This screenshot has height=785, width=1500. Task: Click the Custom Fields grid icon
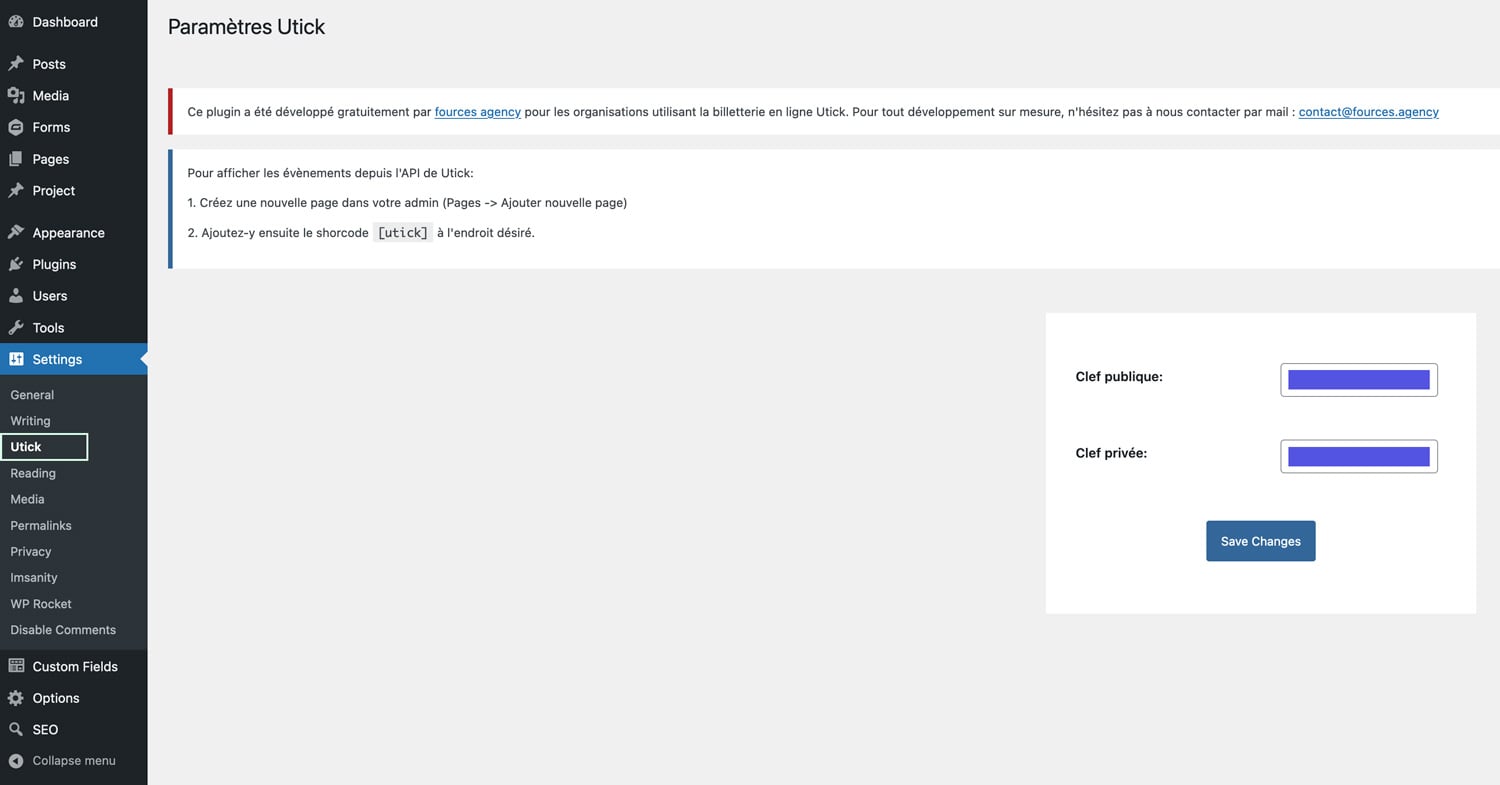(x=16, y=666)
